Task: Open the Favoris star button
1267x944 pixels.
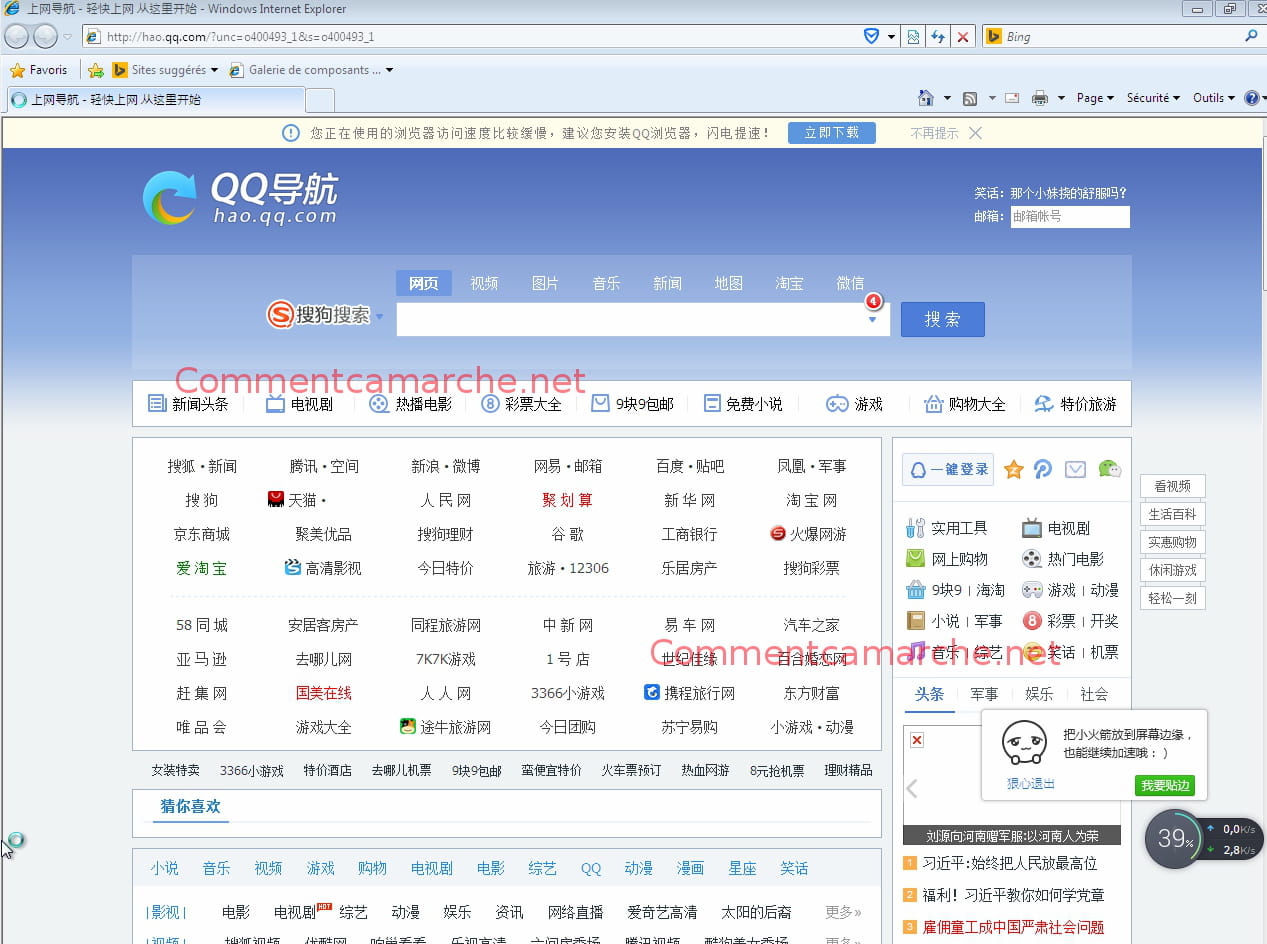Action: [38, 70]
